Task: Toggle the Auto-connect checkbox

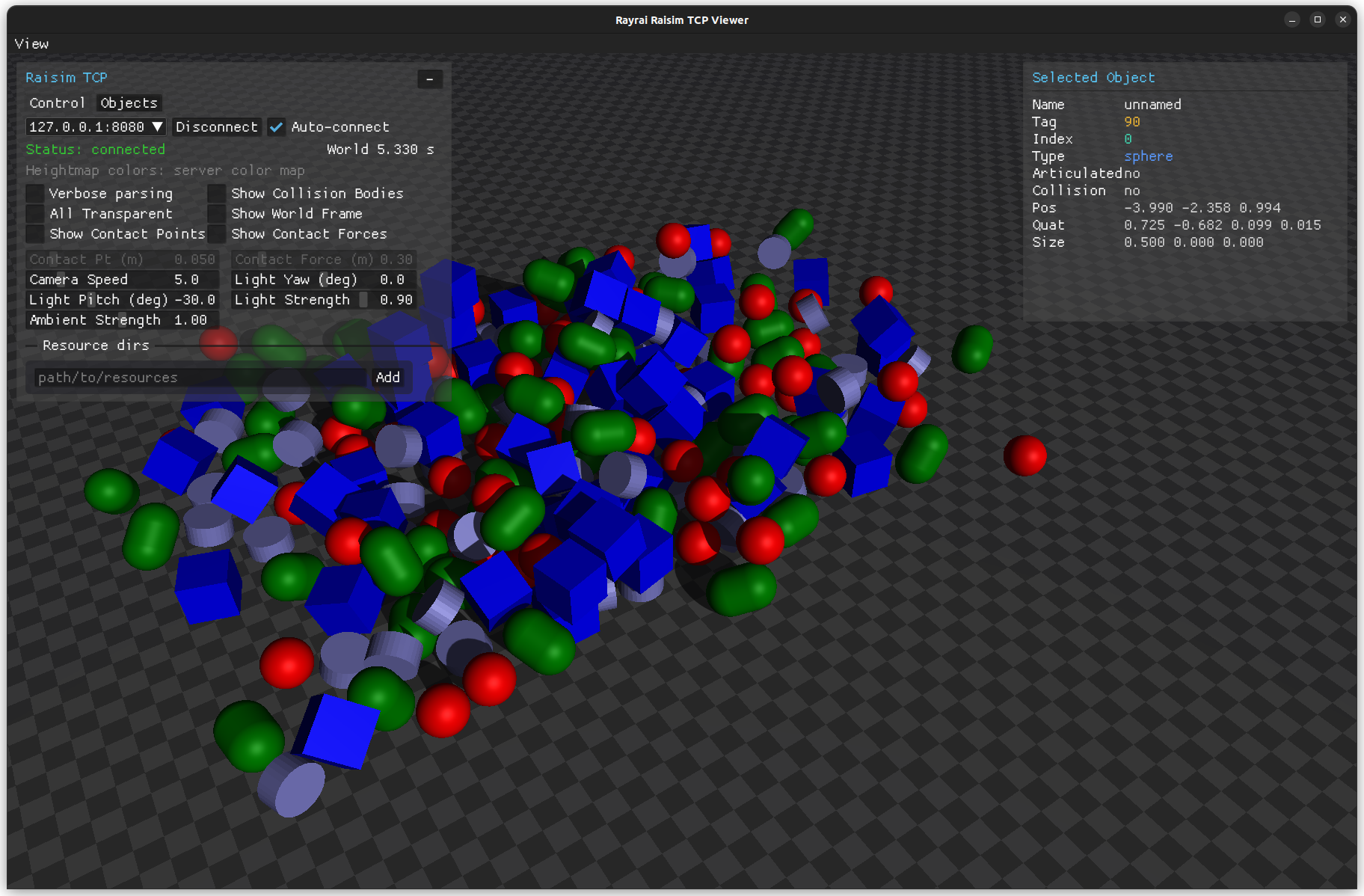Action: point(277,127)
